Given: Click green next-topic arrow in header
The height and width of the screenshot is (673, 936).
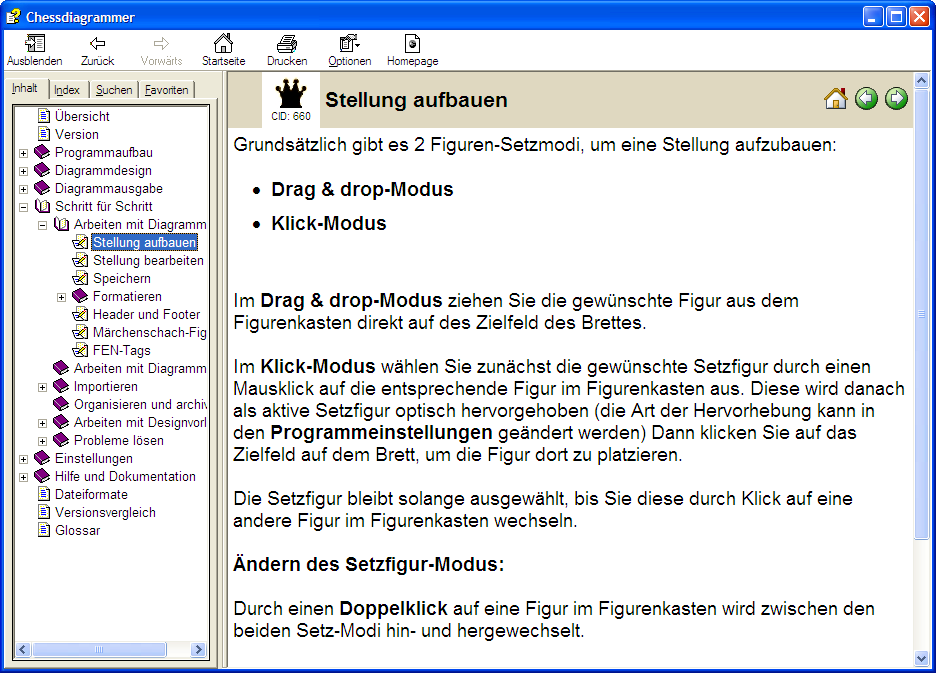Looking at the screenshot, I should click(x=896, y=99).
